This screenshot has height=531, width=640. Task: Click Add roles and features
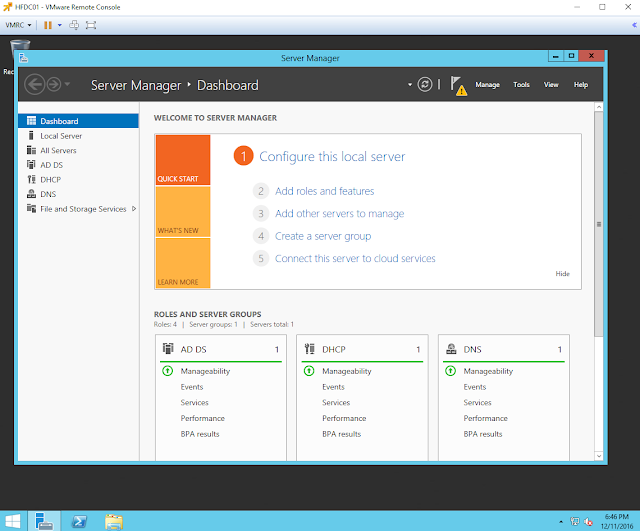324,191
